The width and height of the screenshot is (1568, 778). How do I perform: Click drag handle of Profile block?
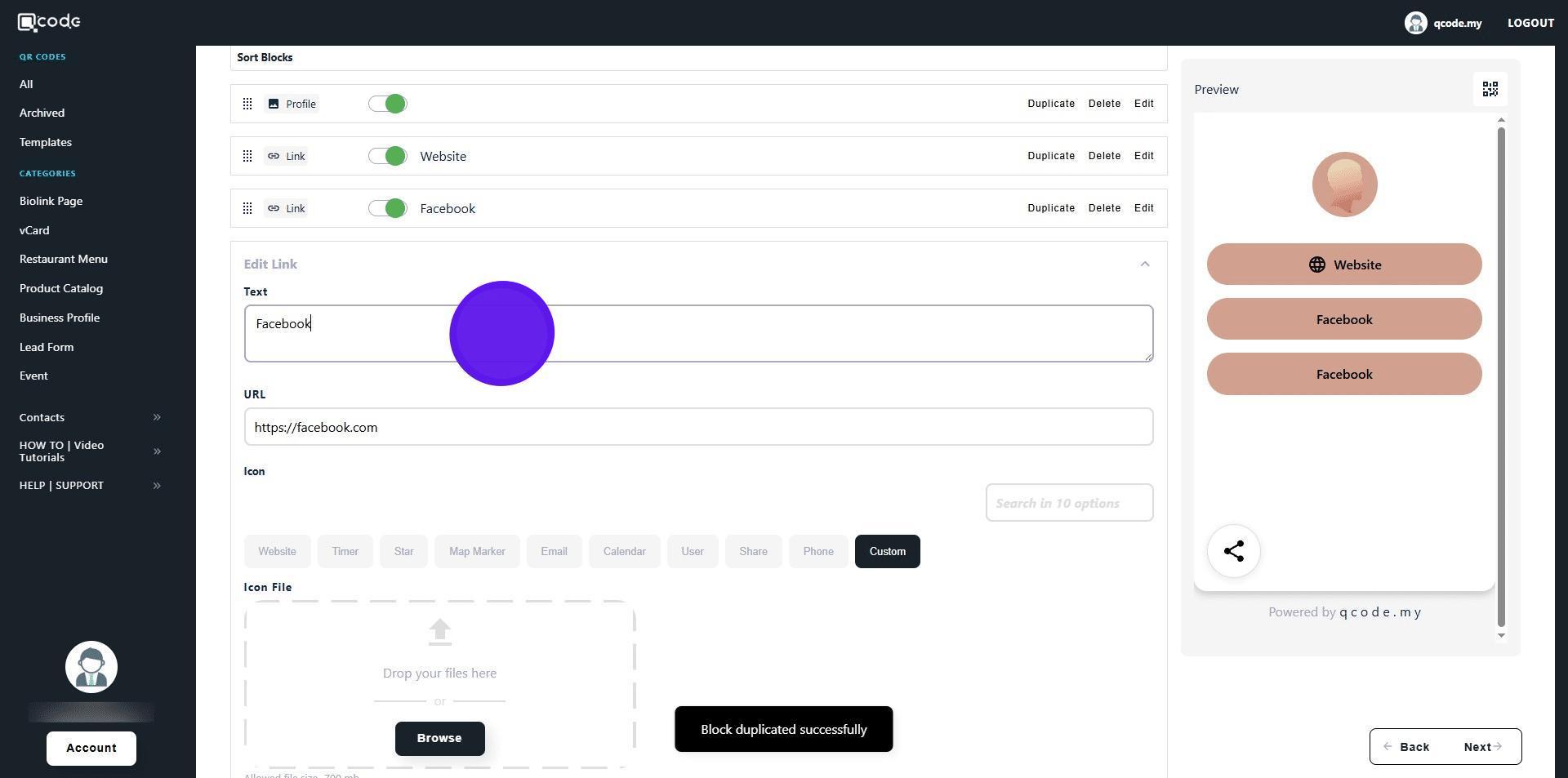pyautogui.click(x=247, y=104)
